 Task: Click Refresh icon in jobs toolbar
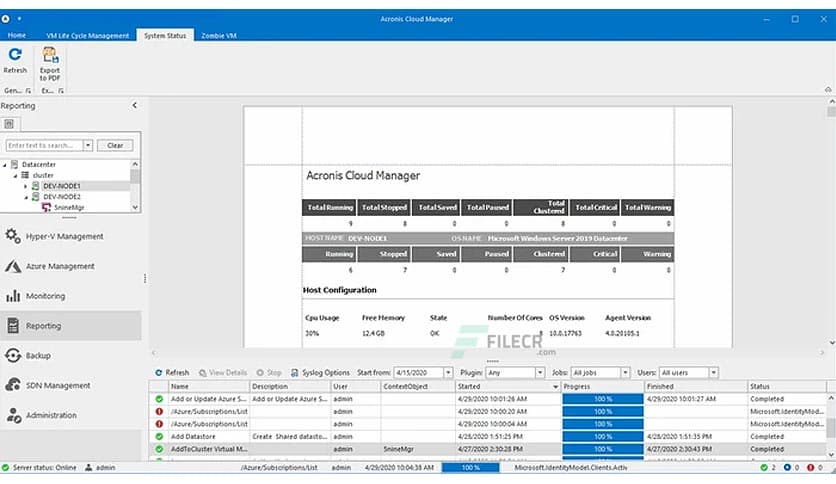(x=158, y=373)
